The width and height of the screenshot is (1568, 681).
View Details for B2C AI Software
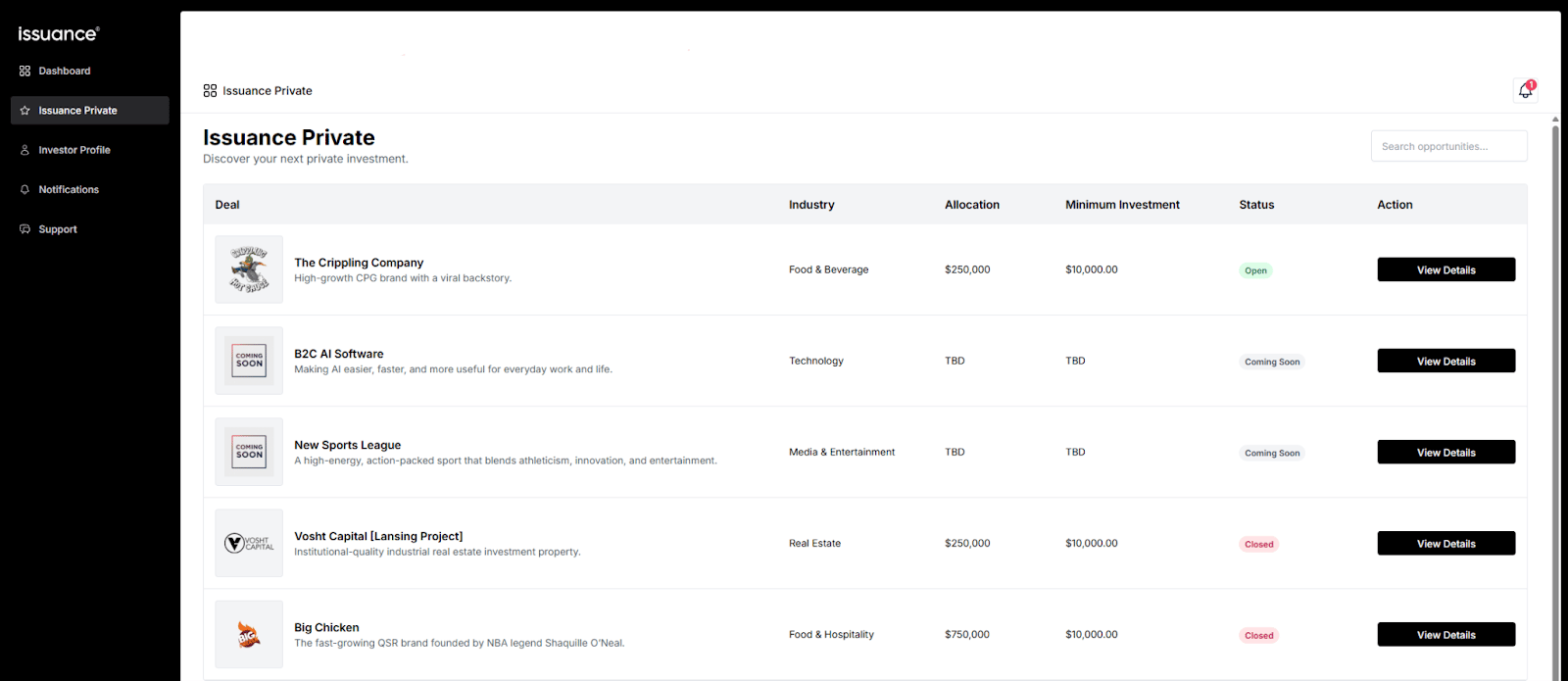coord(1445,361)
